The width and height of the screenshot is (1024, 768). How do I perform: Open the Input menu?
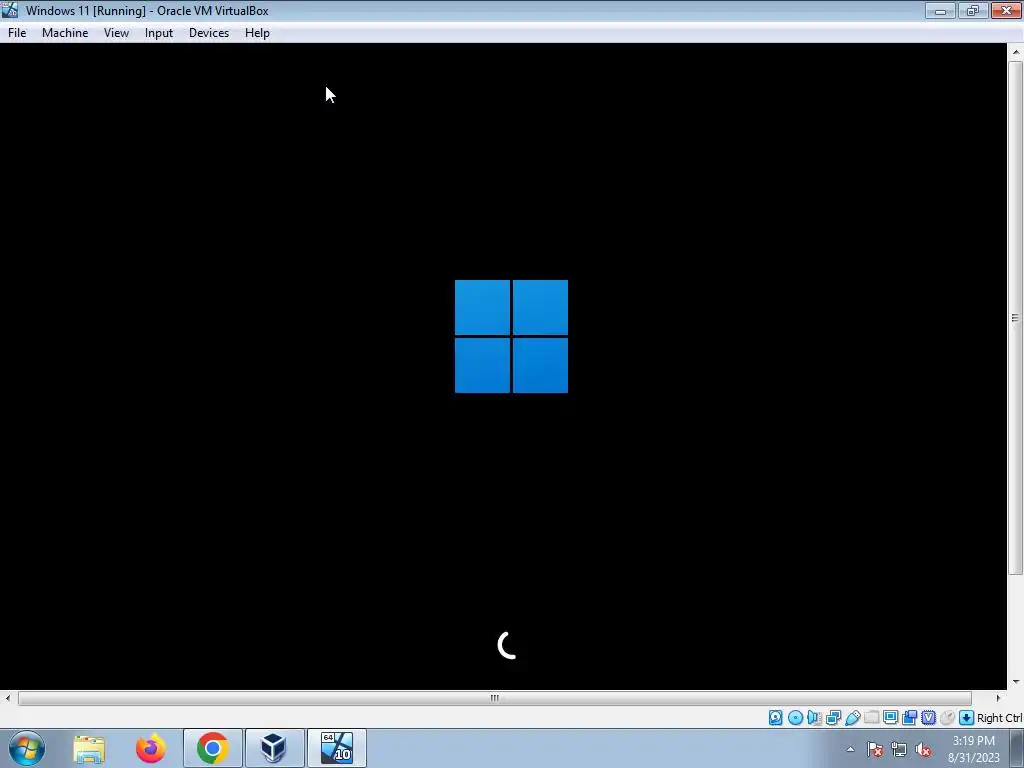pyautogui.click(x=159, y=33)
